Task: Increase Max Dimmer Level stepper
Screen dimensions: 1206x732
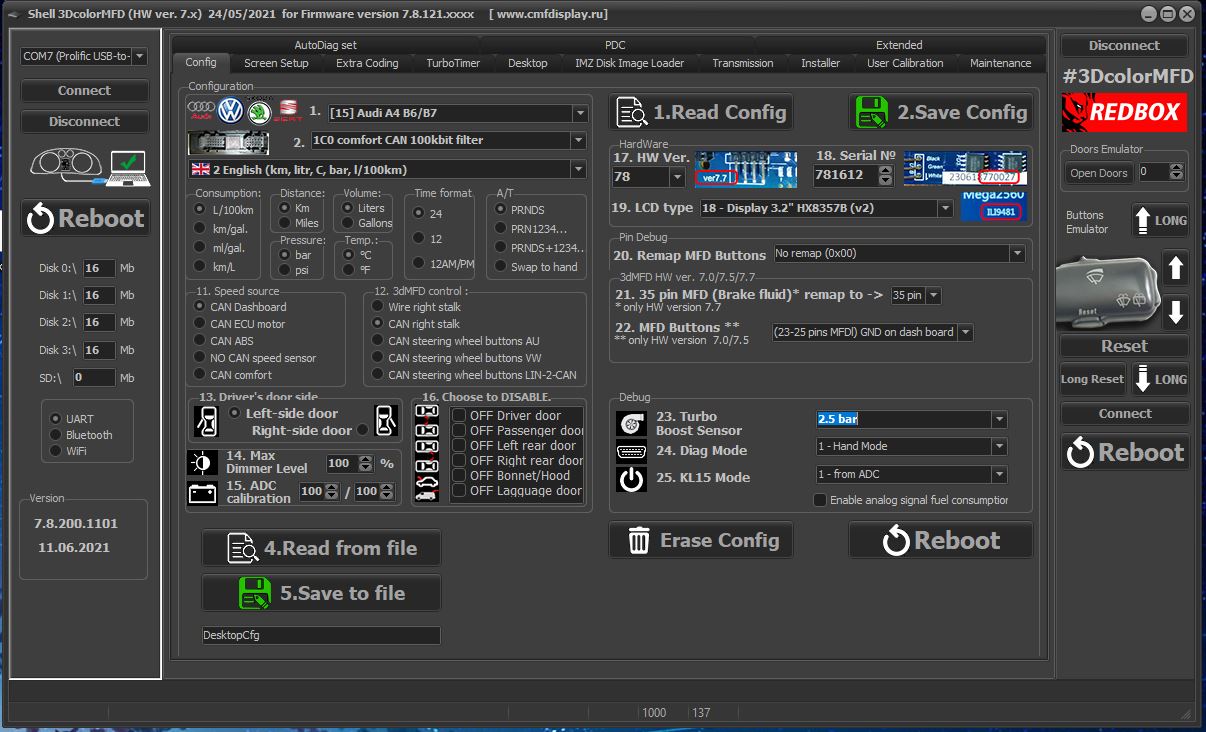Action: (365, 460)
